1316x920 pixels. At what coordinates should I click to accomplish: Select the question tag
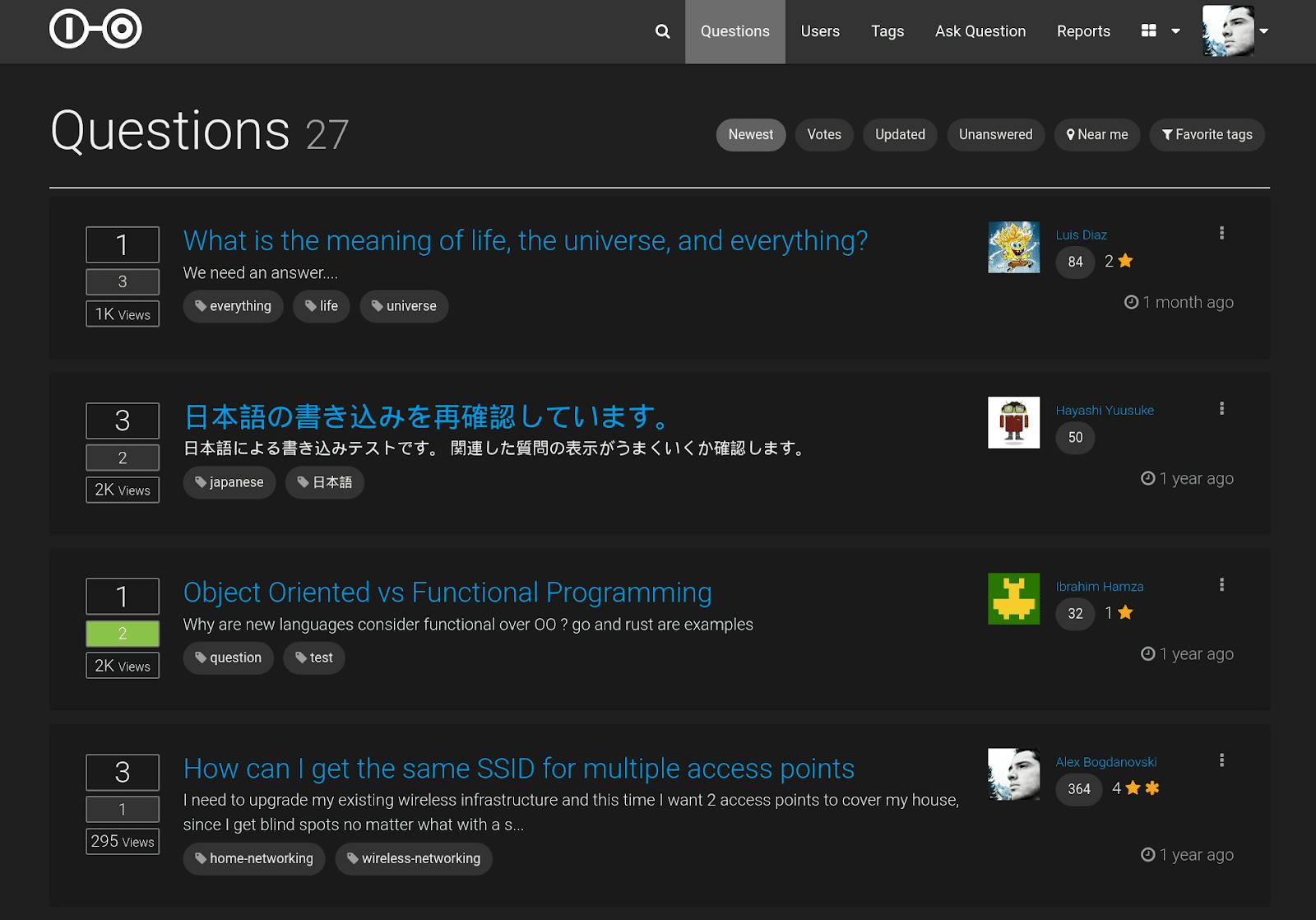[229, 657]
